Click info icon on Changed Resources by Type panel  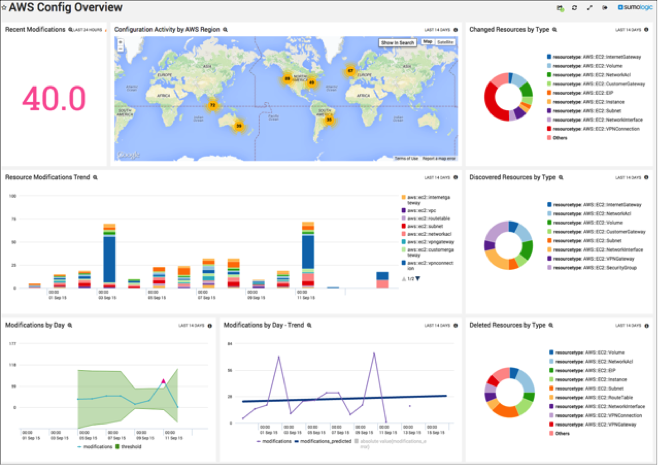(x=646, y=30)
